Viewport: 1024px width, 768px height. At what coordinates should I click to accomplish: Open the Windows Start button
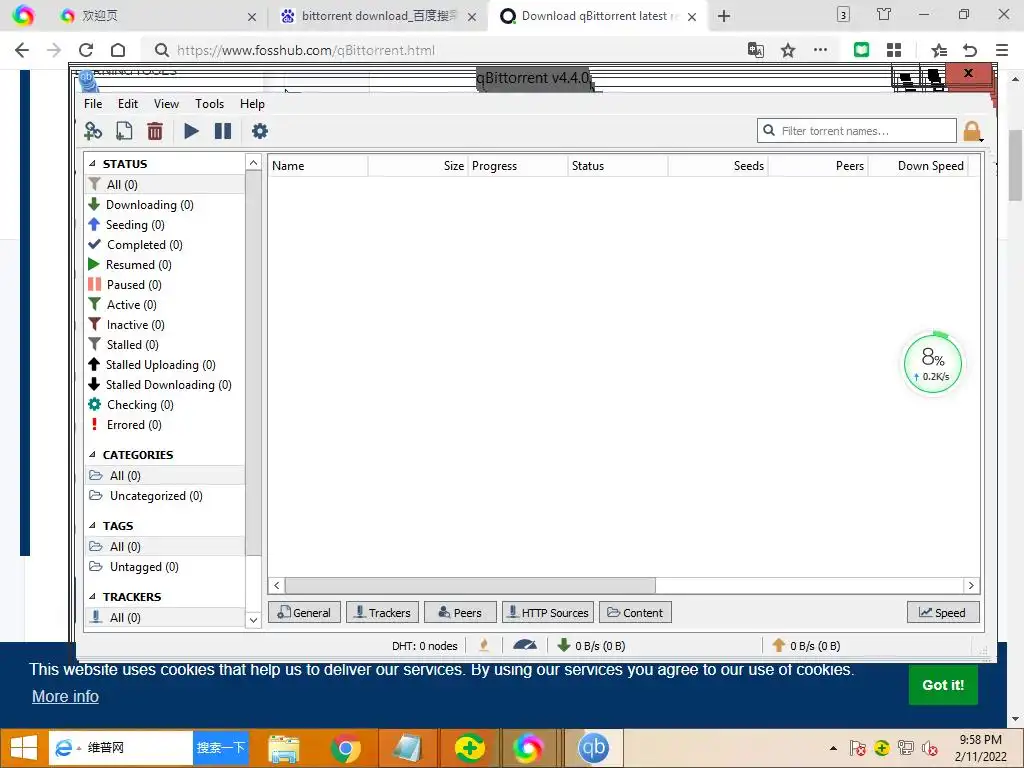coord(24,748)
